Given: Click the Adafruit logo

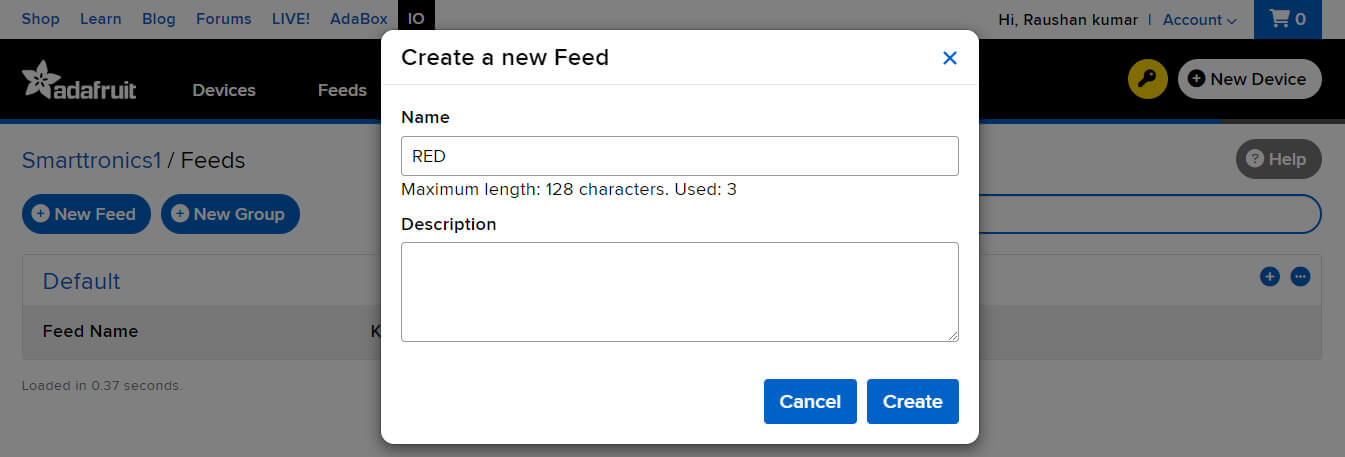Looking at the screenshot, I should click(79, 81).
